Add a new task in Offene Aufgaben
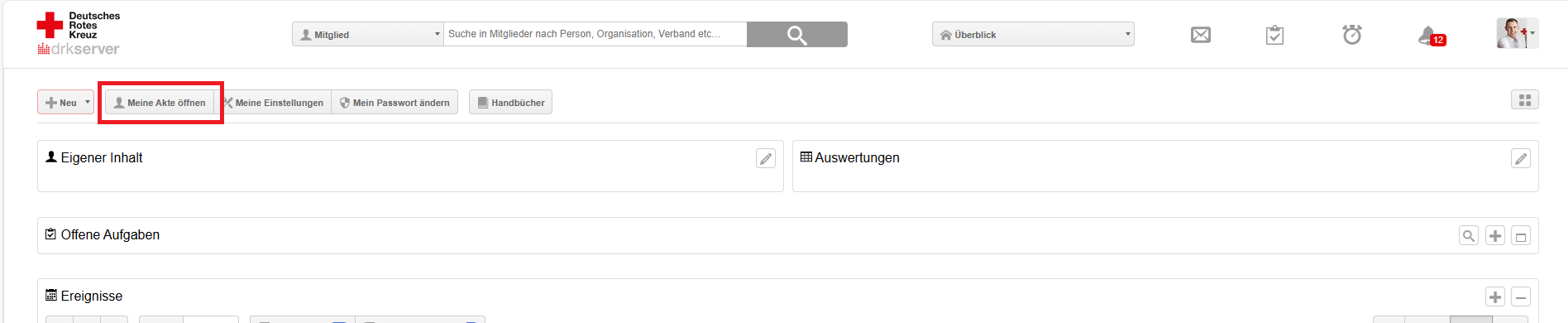1568x323 pixels. [x=1495, y=236]
